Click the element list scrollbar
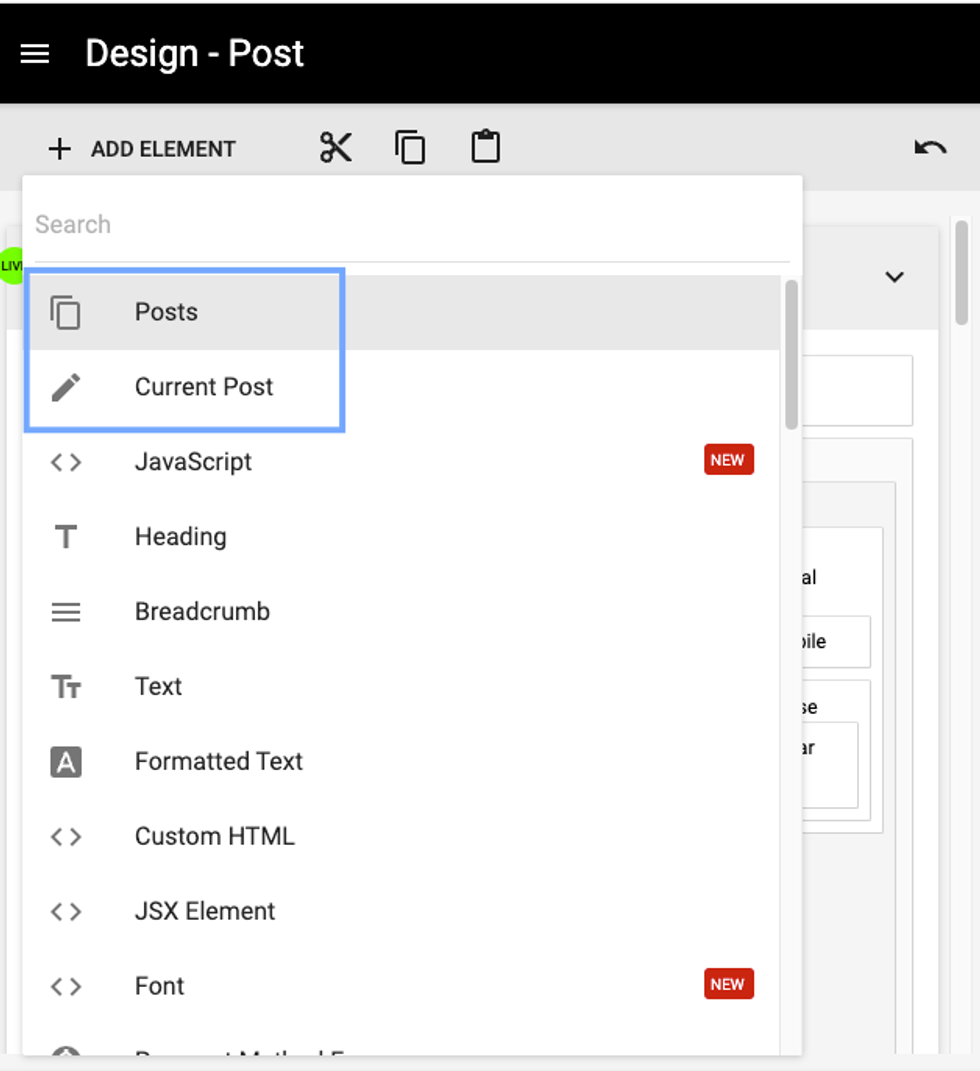Viewport: 980px width, 1071px height. point(791,355)
